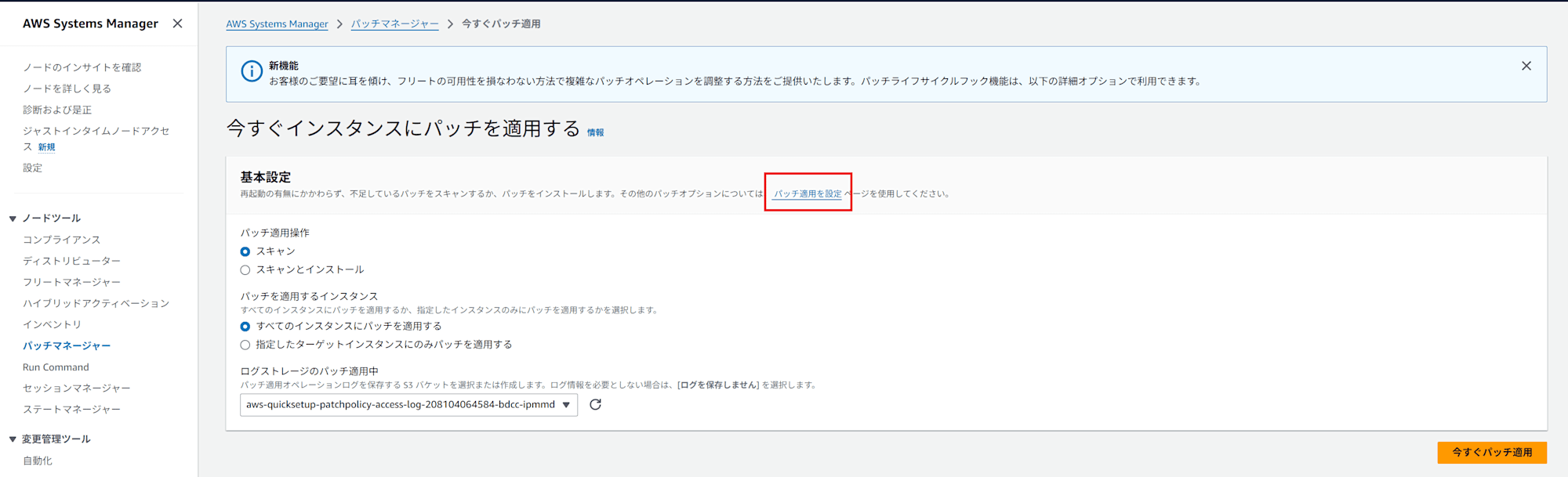Open ディストリビューター in sidebar
Screen dimensions: 1568x477
(x=71, y=261)
